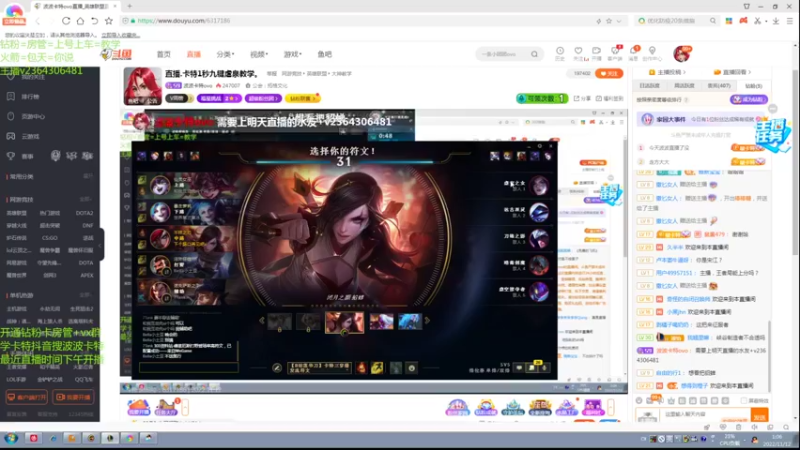Select the highlighted center skin thumbnail
This screenshot has width=800, height=450.
pos(344,322)
